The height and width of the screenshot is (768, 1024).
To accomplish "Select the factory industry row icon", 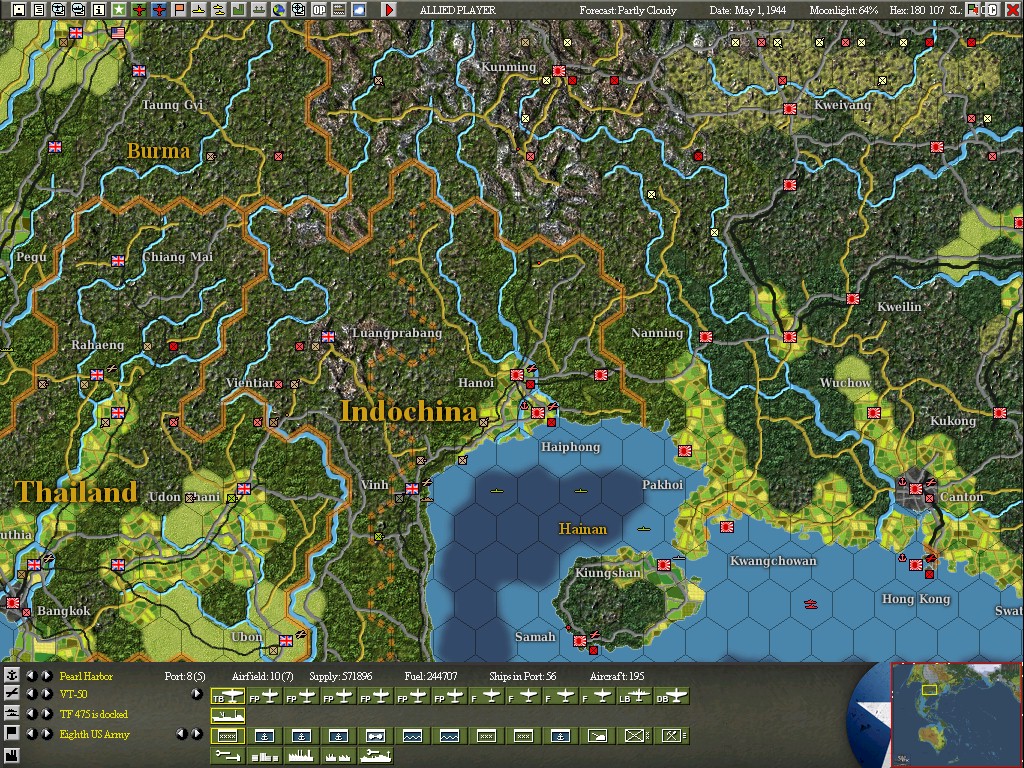I will tap(11, 756).
